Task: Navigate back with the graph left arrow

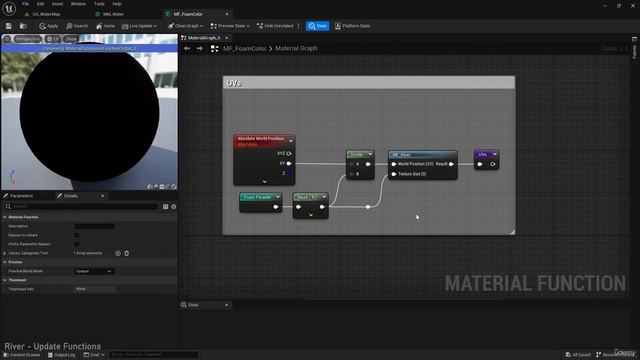Action: 187,49
